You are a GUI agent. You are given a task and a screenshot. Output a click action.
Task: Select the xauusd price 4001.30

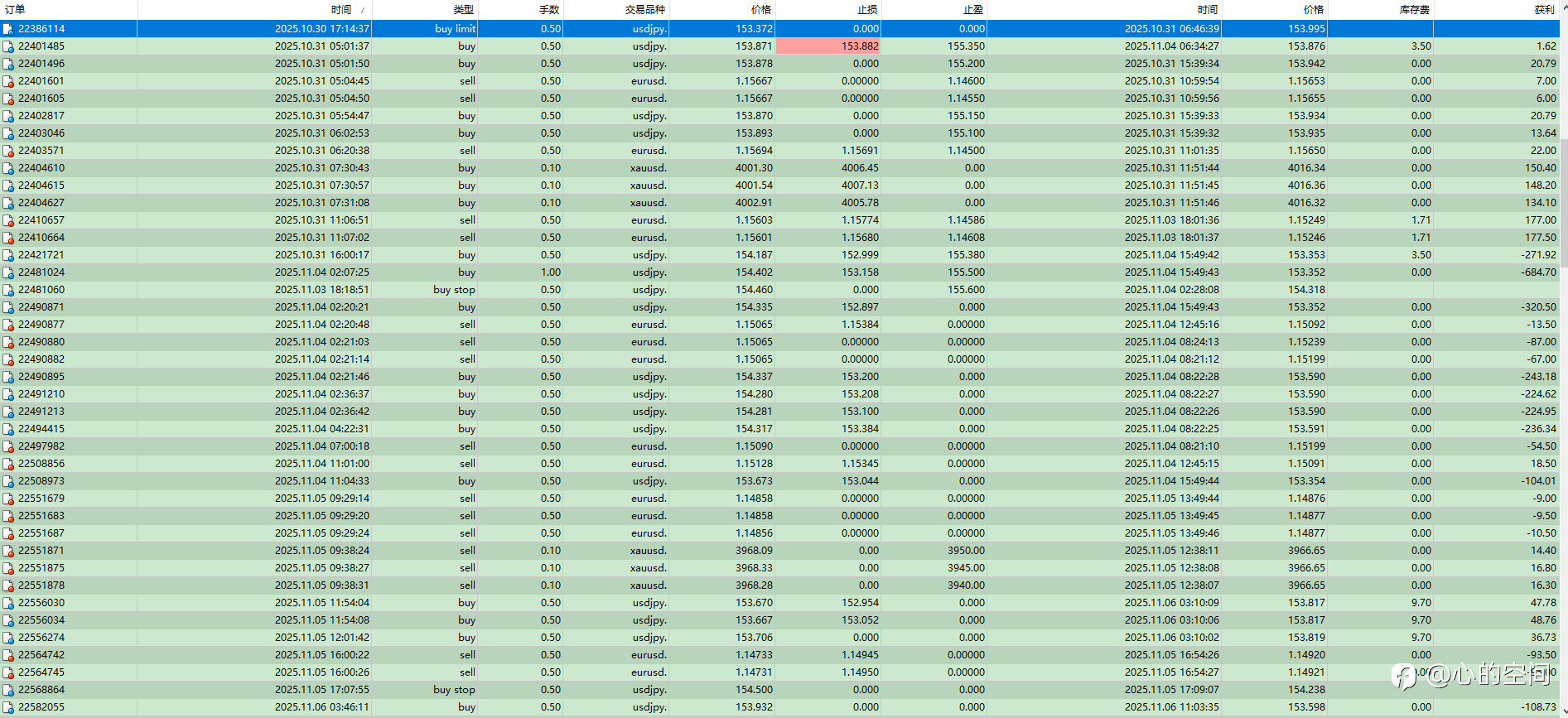754,168
